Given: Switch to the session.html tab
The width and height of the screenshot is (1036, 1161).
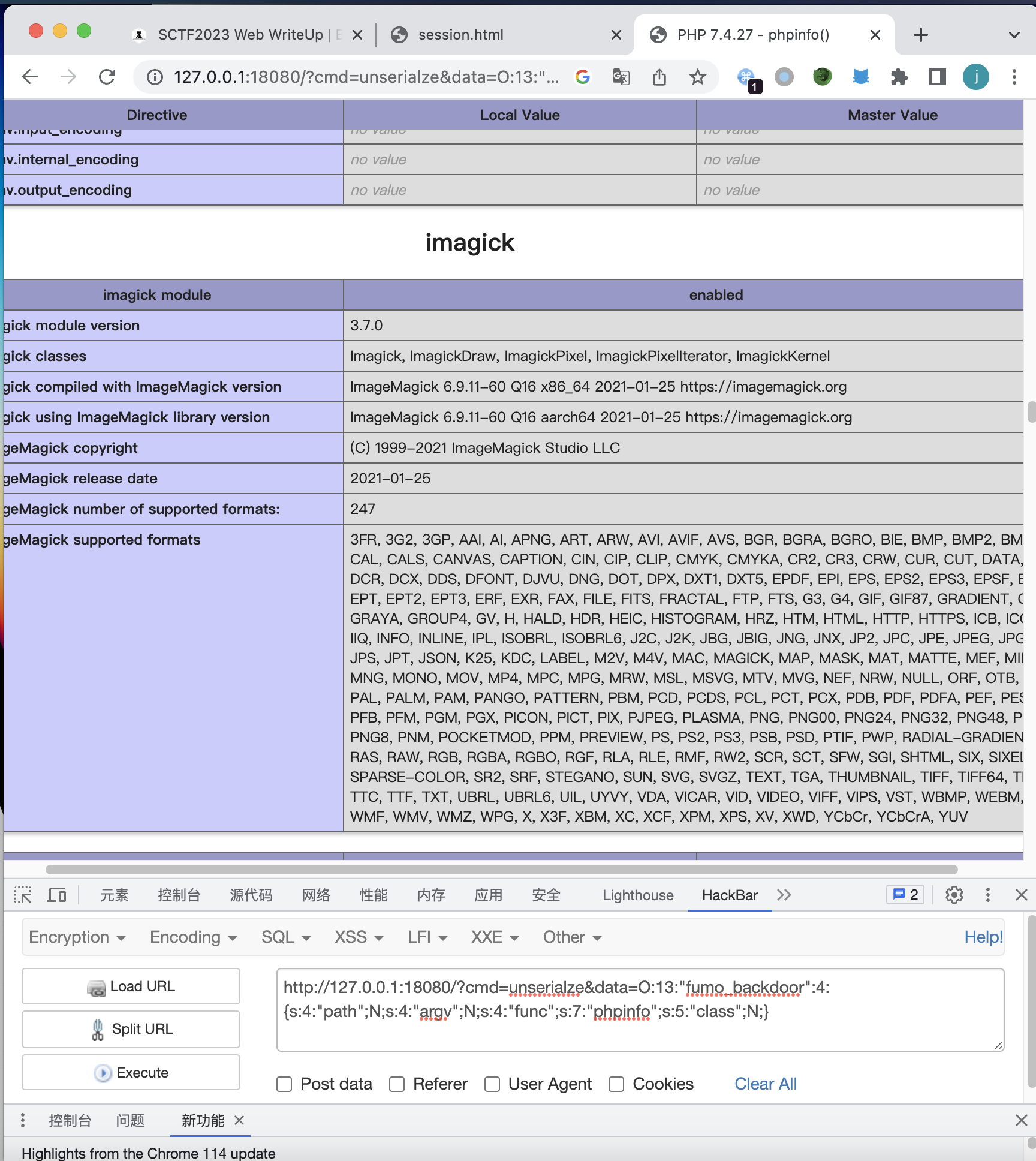Looking at the screenshot, I should pyautogui.click(x=507, y=35).
